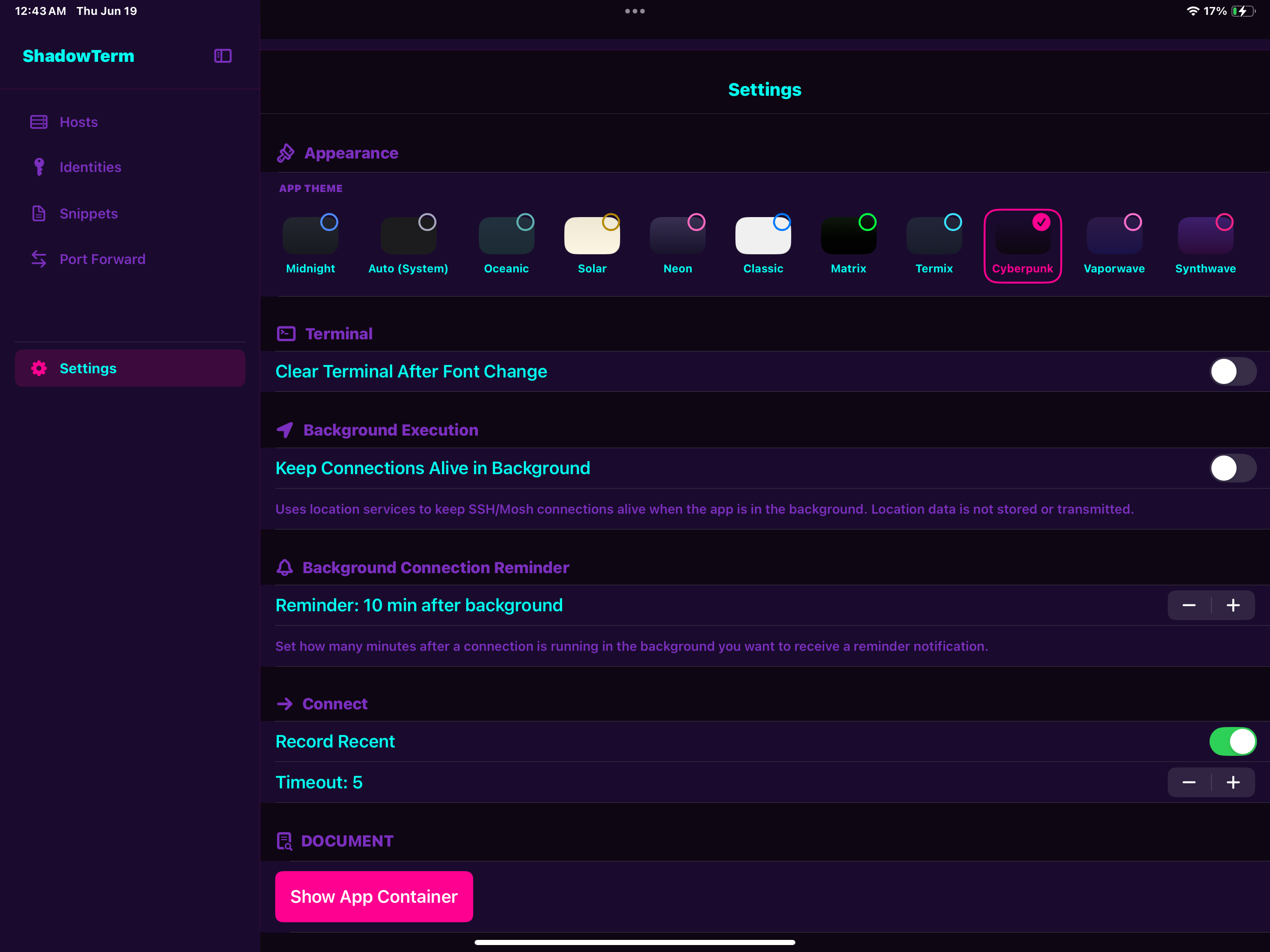Click the Timeout: 5 label

318,782
